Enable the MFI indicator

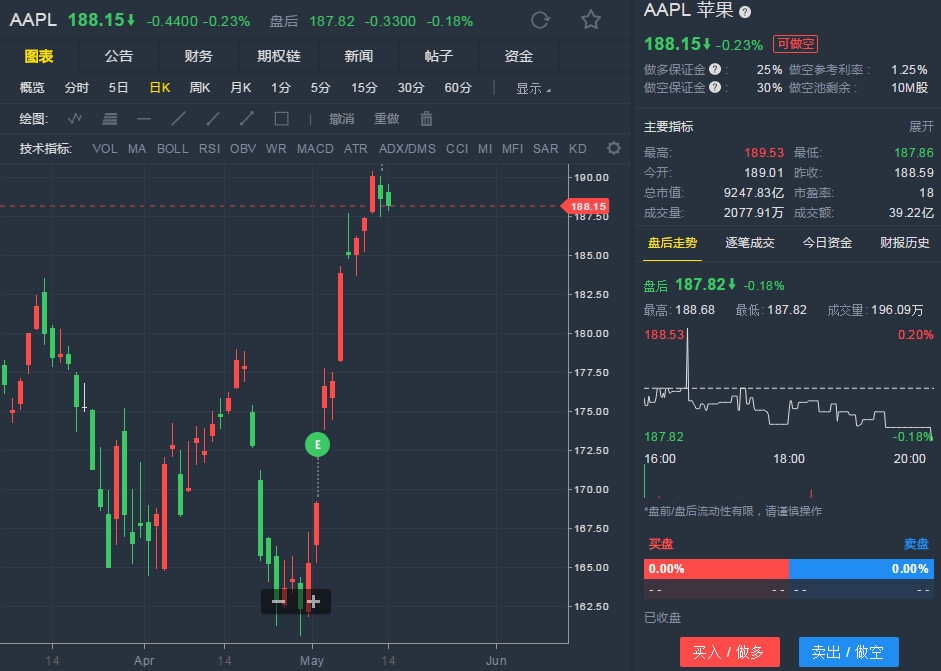[x=513, y=149]
